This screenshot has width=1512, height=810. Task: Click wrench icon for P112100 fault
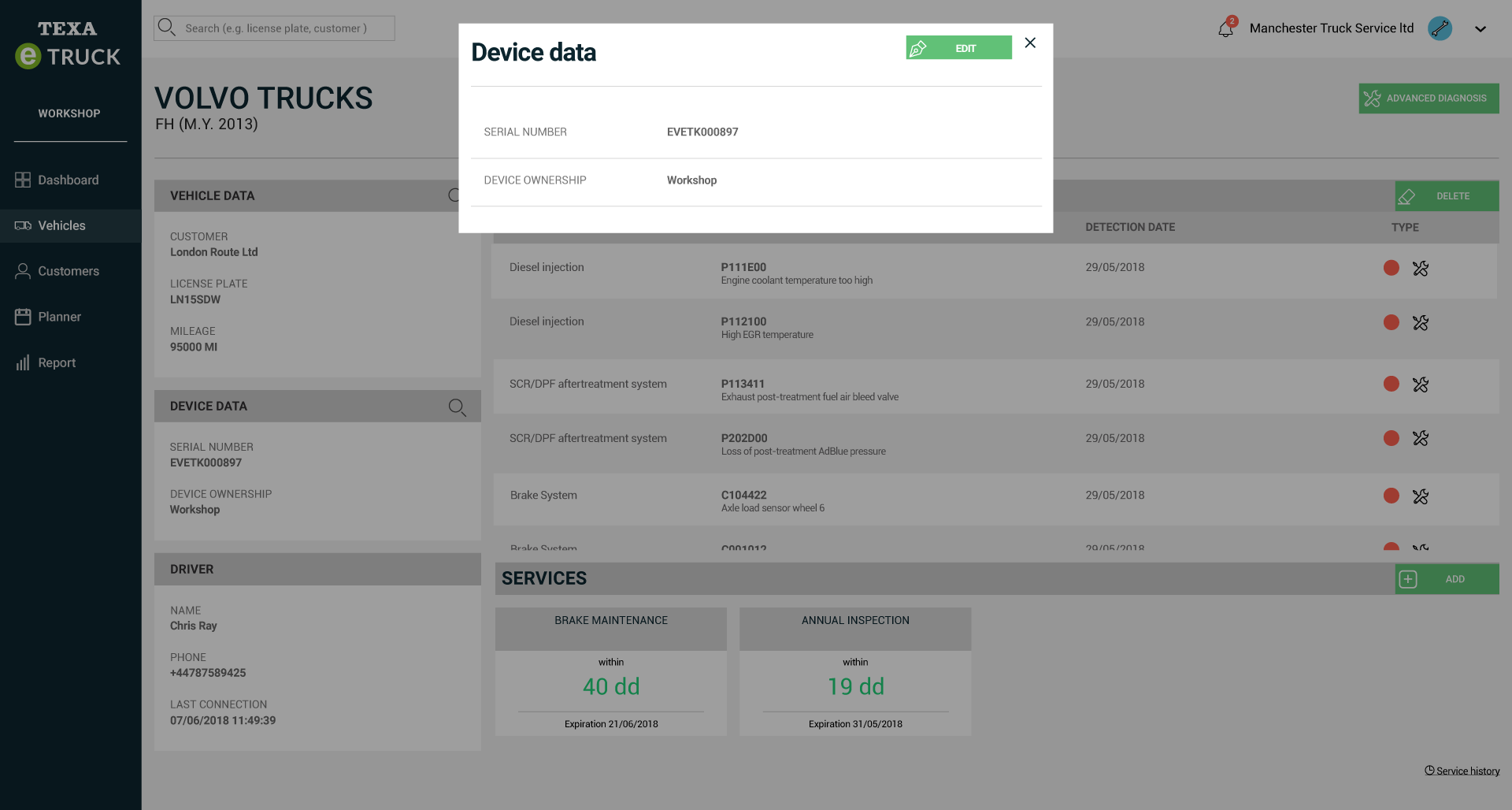tap(1421, 323)
